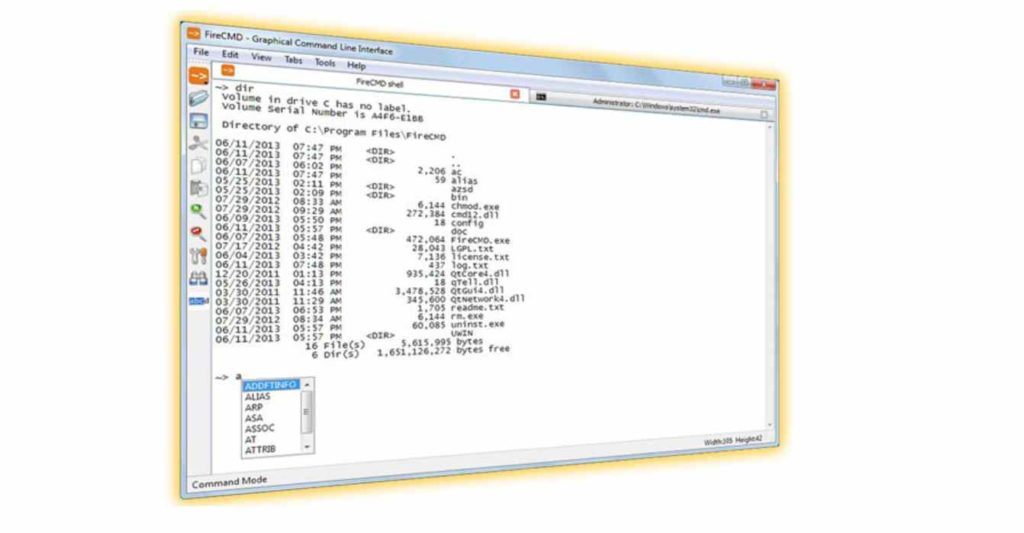1024x533 pixels.
Task: Click the blue save disk icon in sidebar
Action: point(199,121)
